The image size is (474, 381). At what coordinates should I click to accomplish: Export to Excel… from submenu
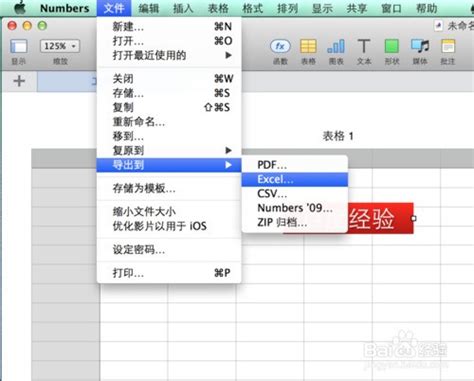pyautogui.click(x=295, y=179)
